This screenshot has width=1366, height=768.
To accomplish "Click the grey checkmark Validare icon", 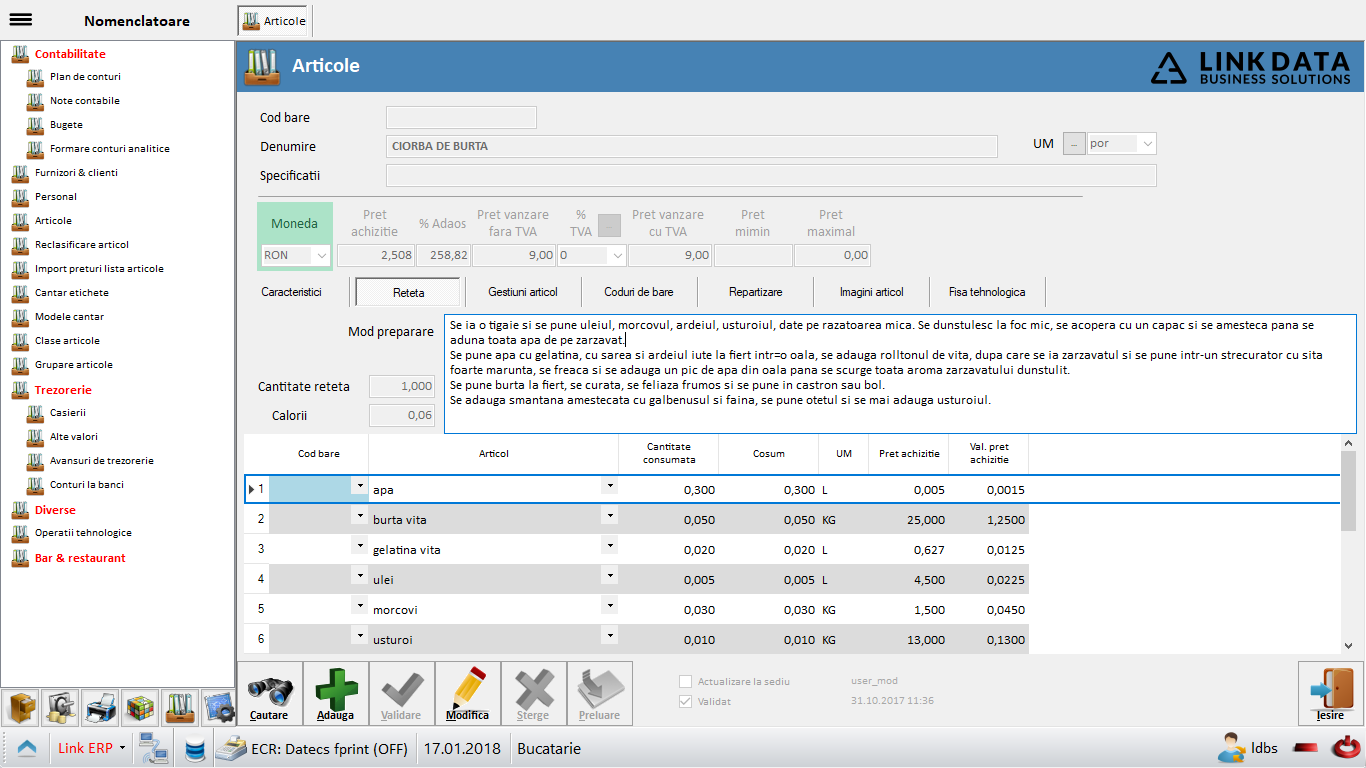I will pyautogui.click(x=401, y=694).
